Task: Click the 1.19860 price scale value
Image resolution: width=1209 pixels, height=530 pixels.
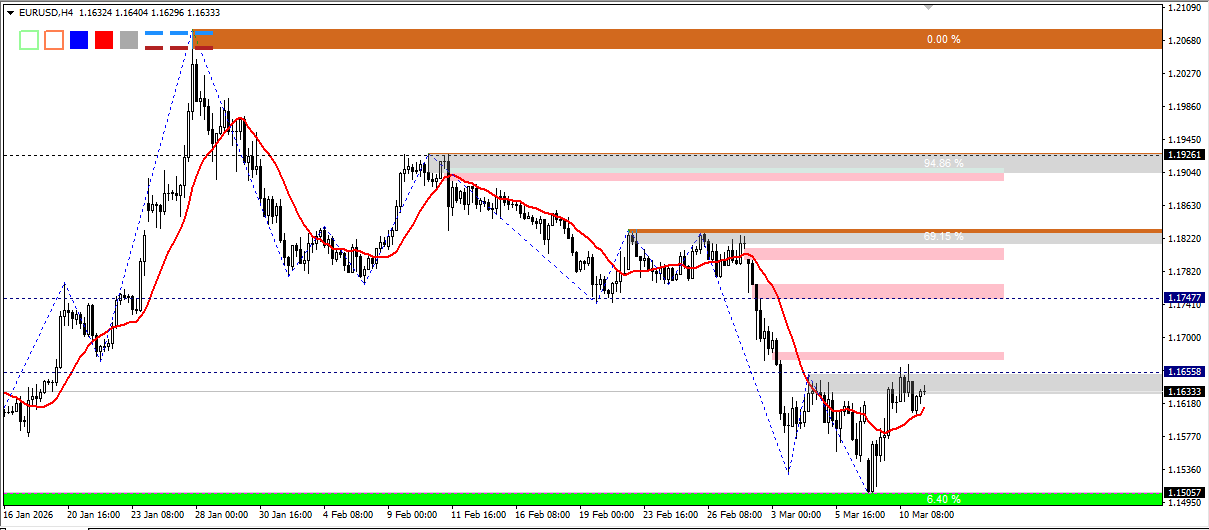Action: 1185,107
